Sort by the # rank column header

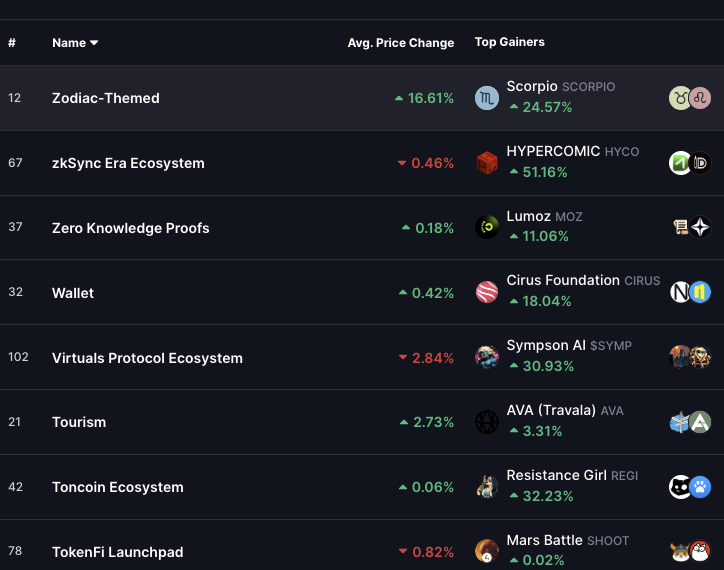pos(12,43)
